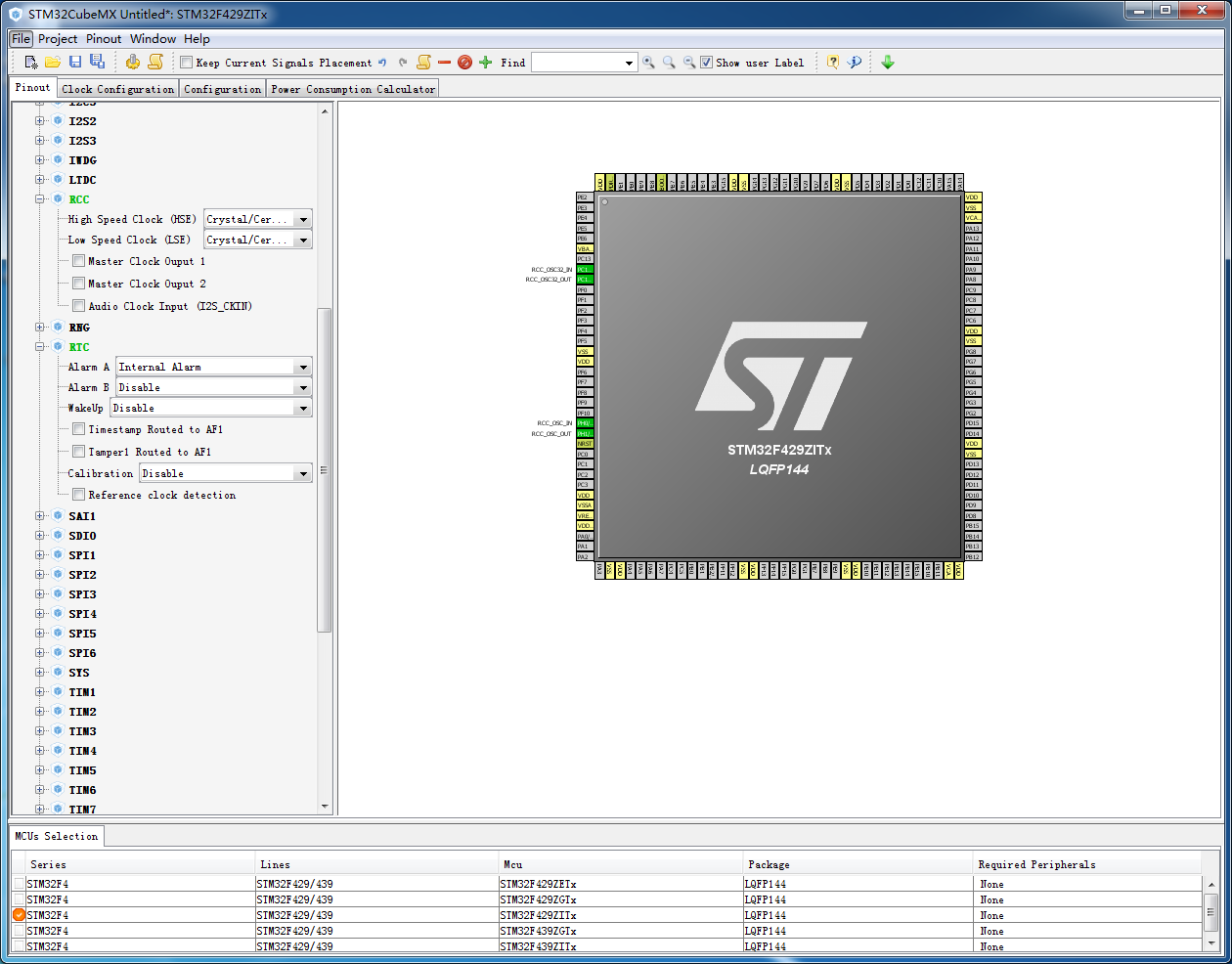Click the green PC14 RCC_OSC32_IN pin
The height and width of the screenshot is (964, 1232).
pos(585,269)
